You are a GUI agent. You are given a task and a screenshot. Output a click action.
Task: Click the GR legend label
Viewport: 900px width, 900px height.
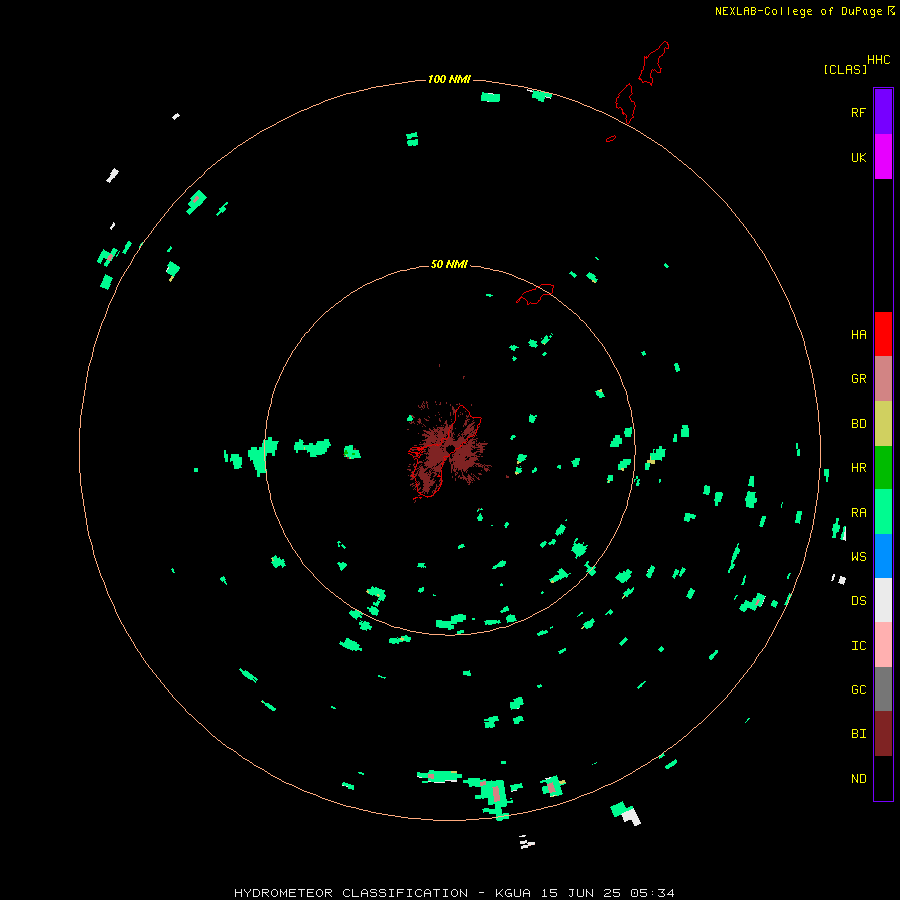(858, 379)
